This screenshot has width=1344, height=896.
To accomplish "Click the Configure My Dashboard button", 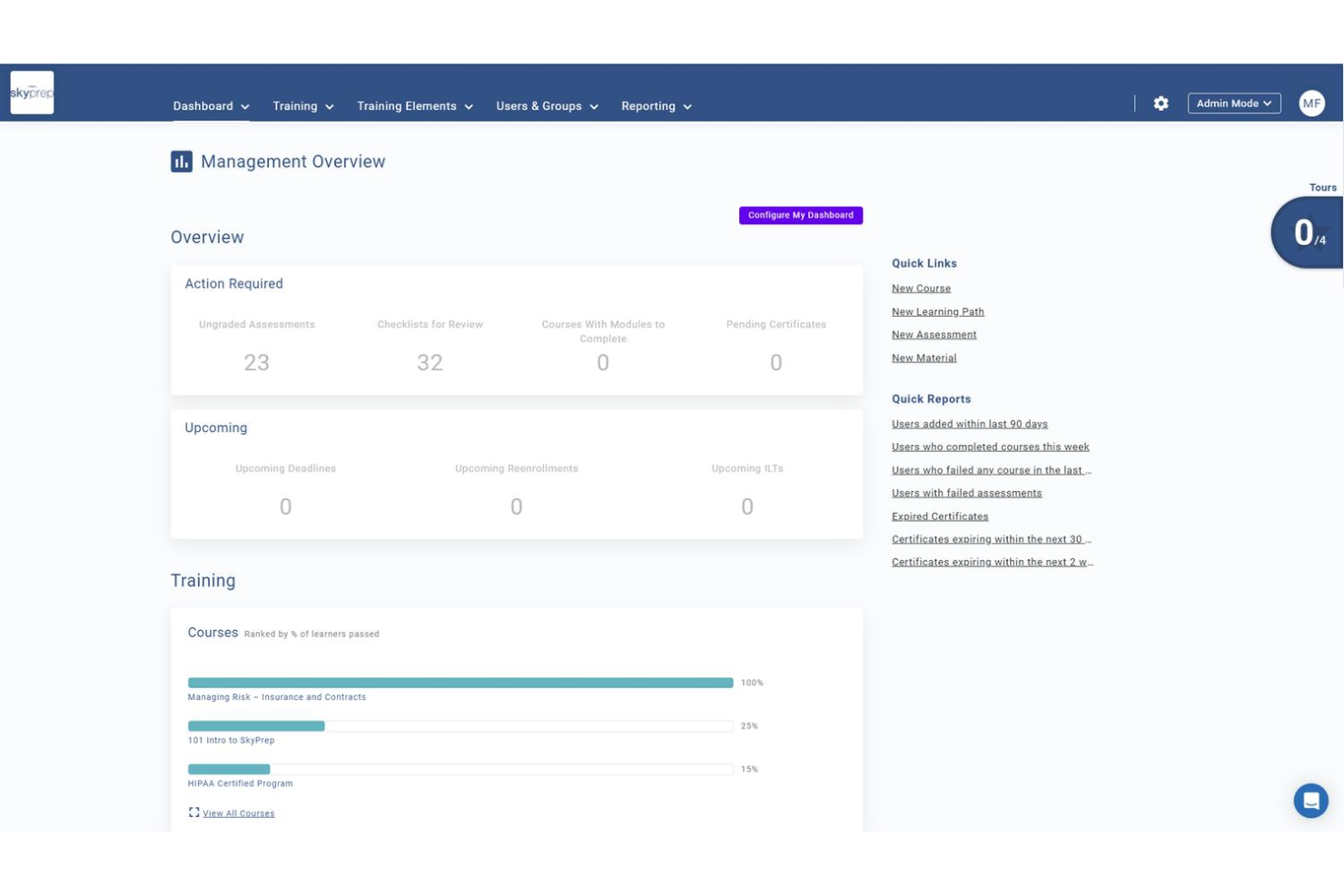I will pyautogui.click(x=800, y=215).
